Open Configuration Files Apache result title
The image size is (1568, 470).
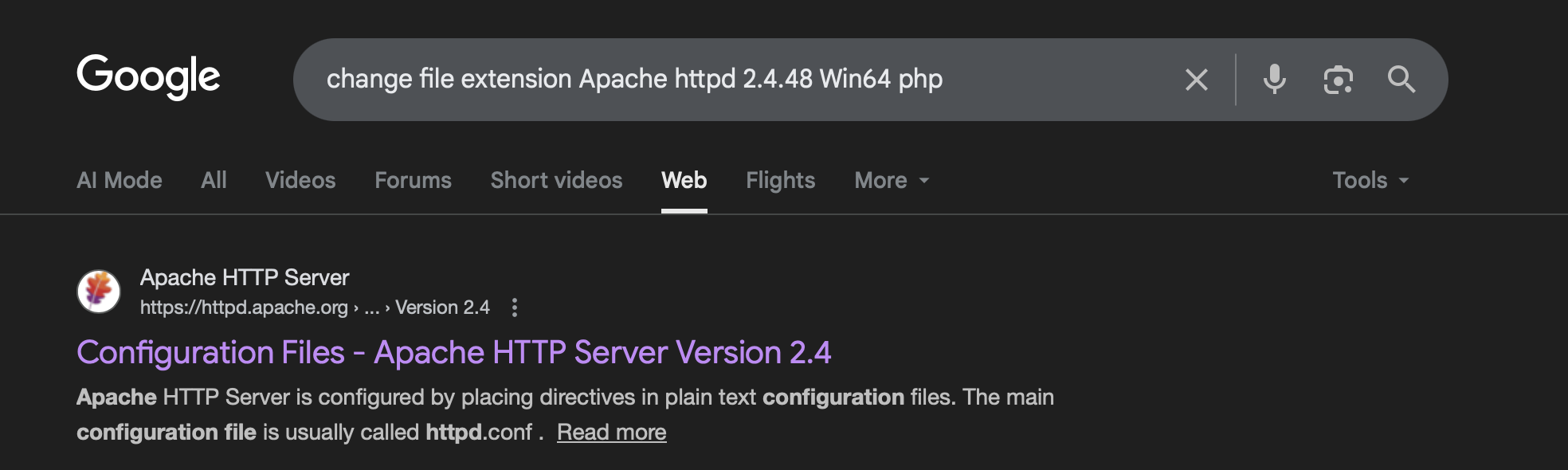click(x=453, y=352)
